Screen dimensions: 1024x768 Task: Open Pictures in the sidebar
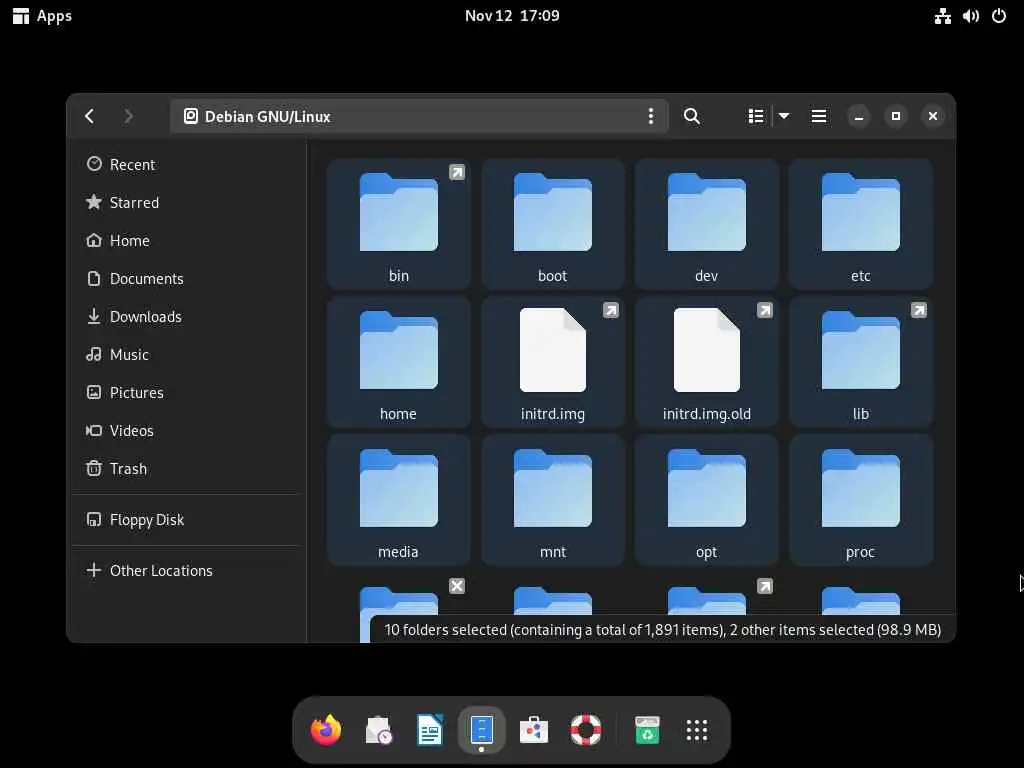[x=187, y=392]
